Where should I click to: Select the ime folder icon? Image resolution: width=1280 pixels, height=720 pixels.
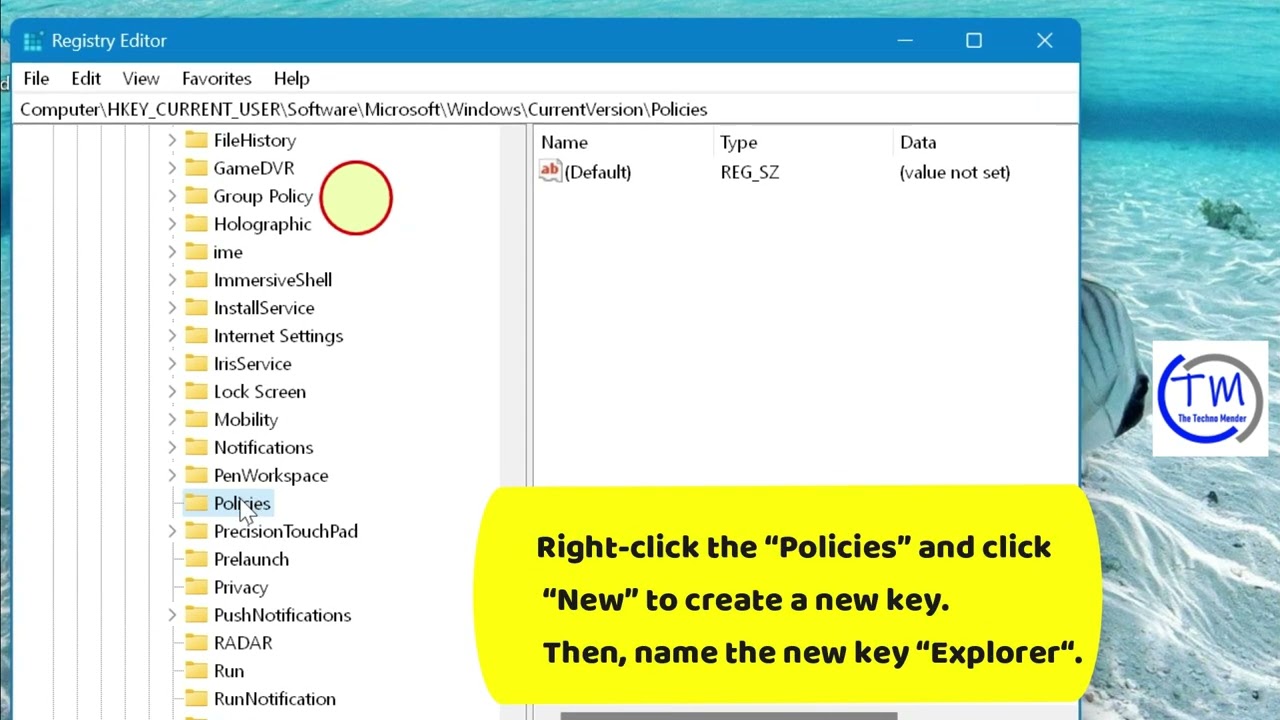196,252
